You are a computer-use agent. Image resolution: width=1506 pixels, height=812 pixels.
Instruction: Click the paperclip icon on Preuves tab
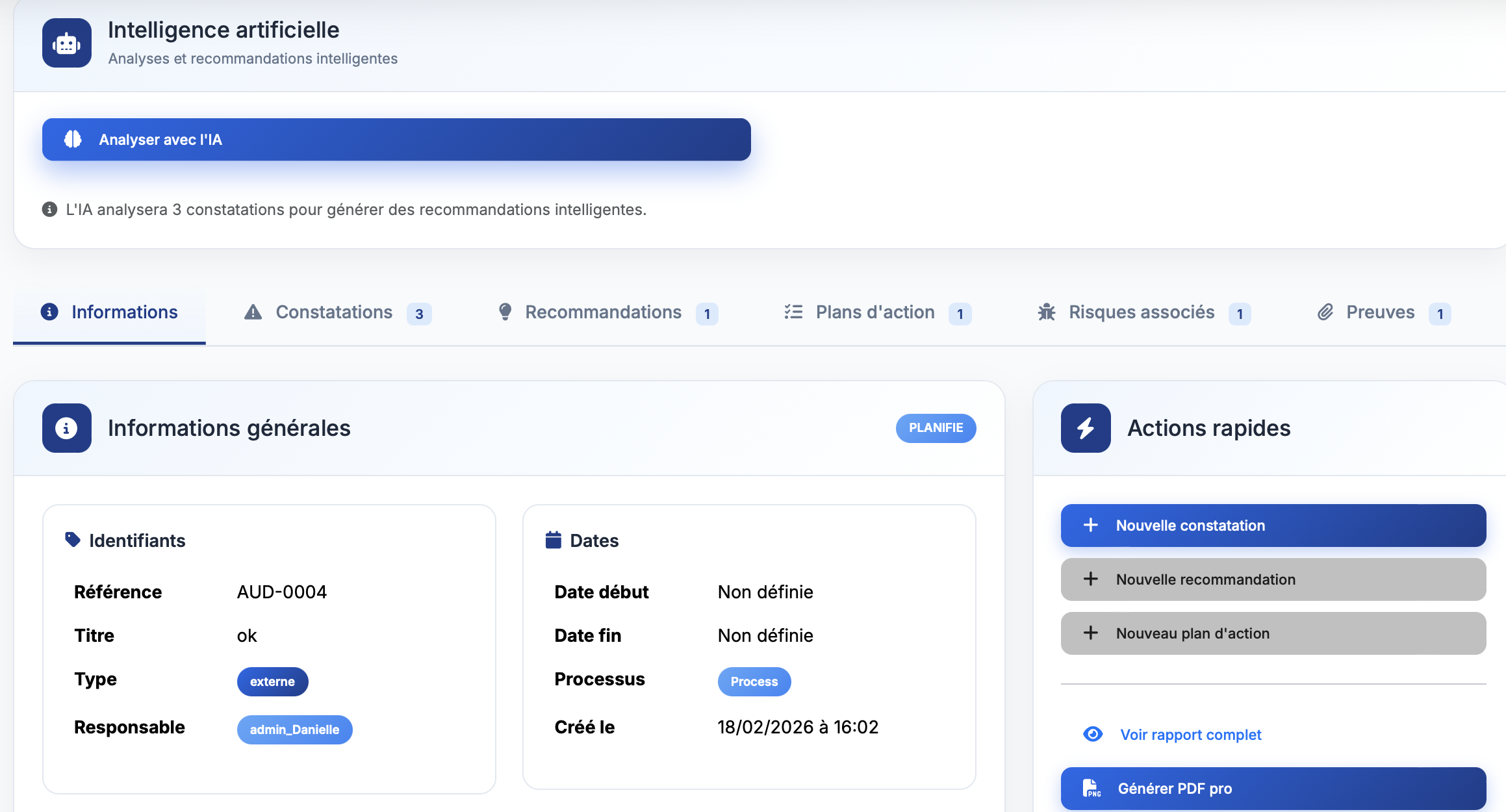click(x=1325, y=312)
